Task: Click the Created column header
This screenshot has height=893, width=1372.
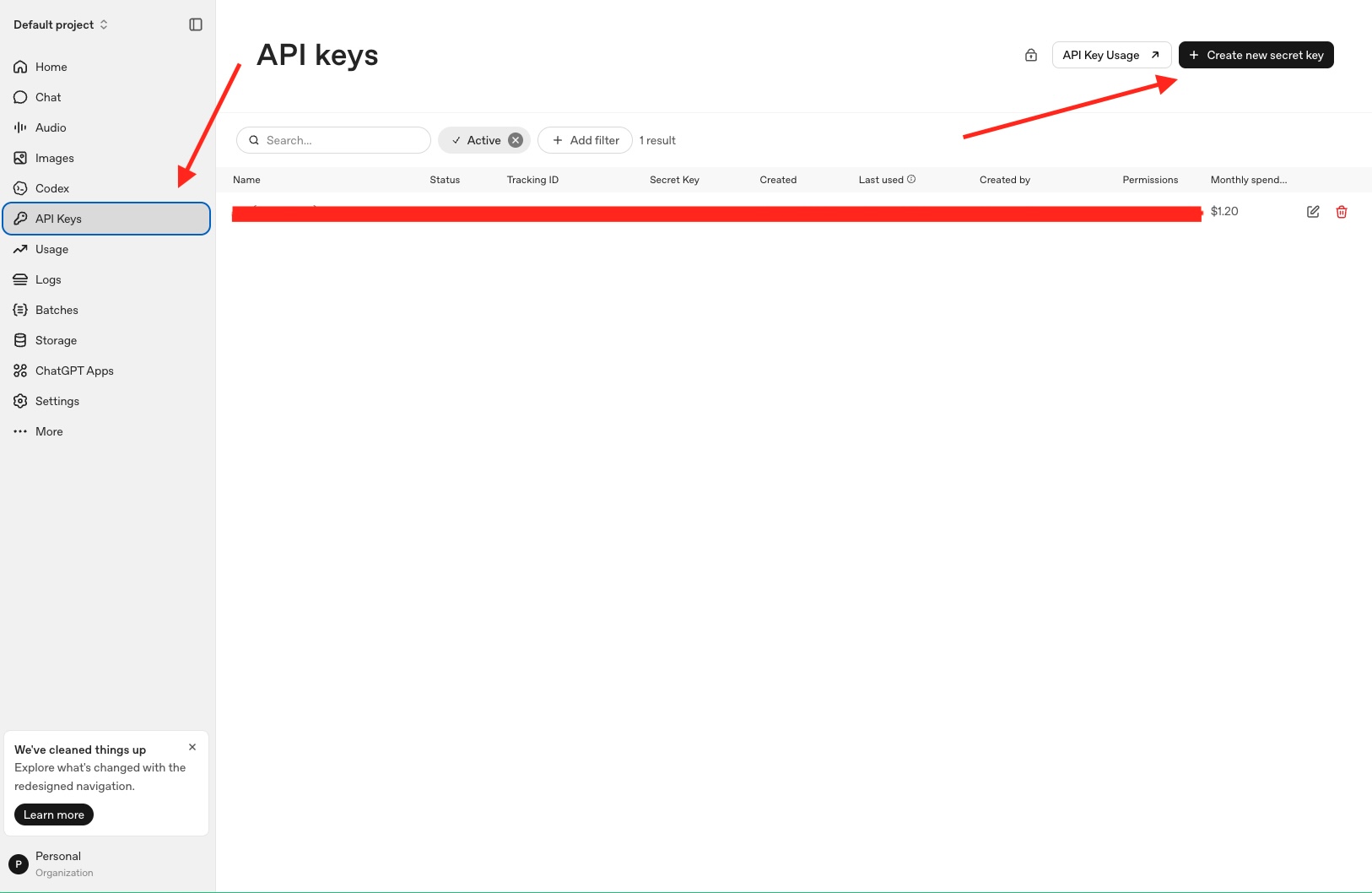Action: pyautogui.click(x=778, y=180)
